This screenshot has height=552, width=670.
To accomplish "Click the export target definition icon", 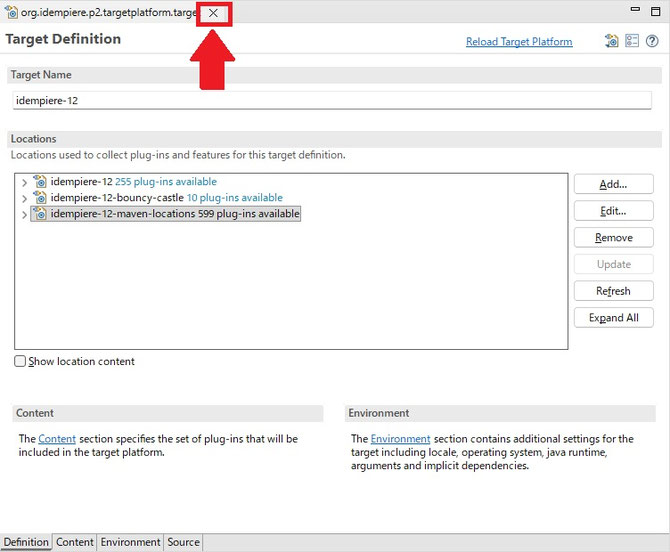I will (632, 41).
